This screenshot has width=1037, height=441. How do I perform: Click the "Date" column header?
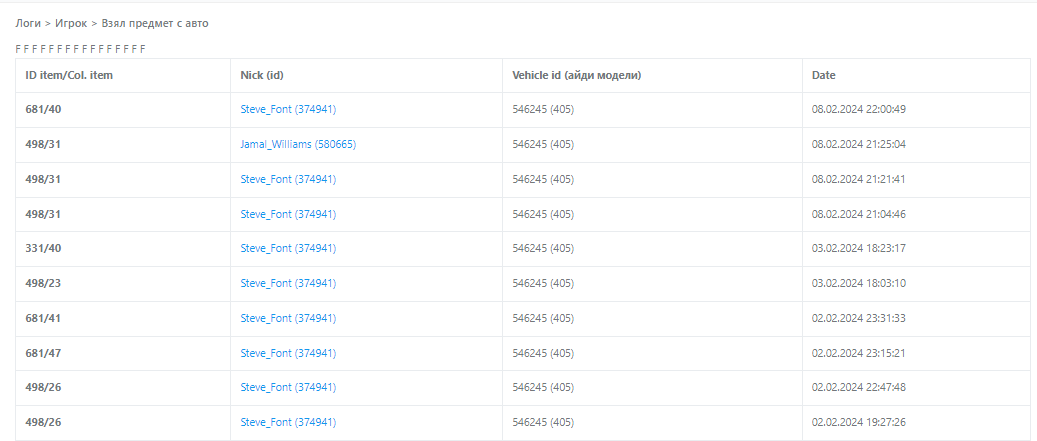[x=823, y=75]
